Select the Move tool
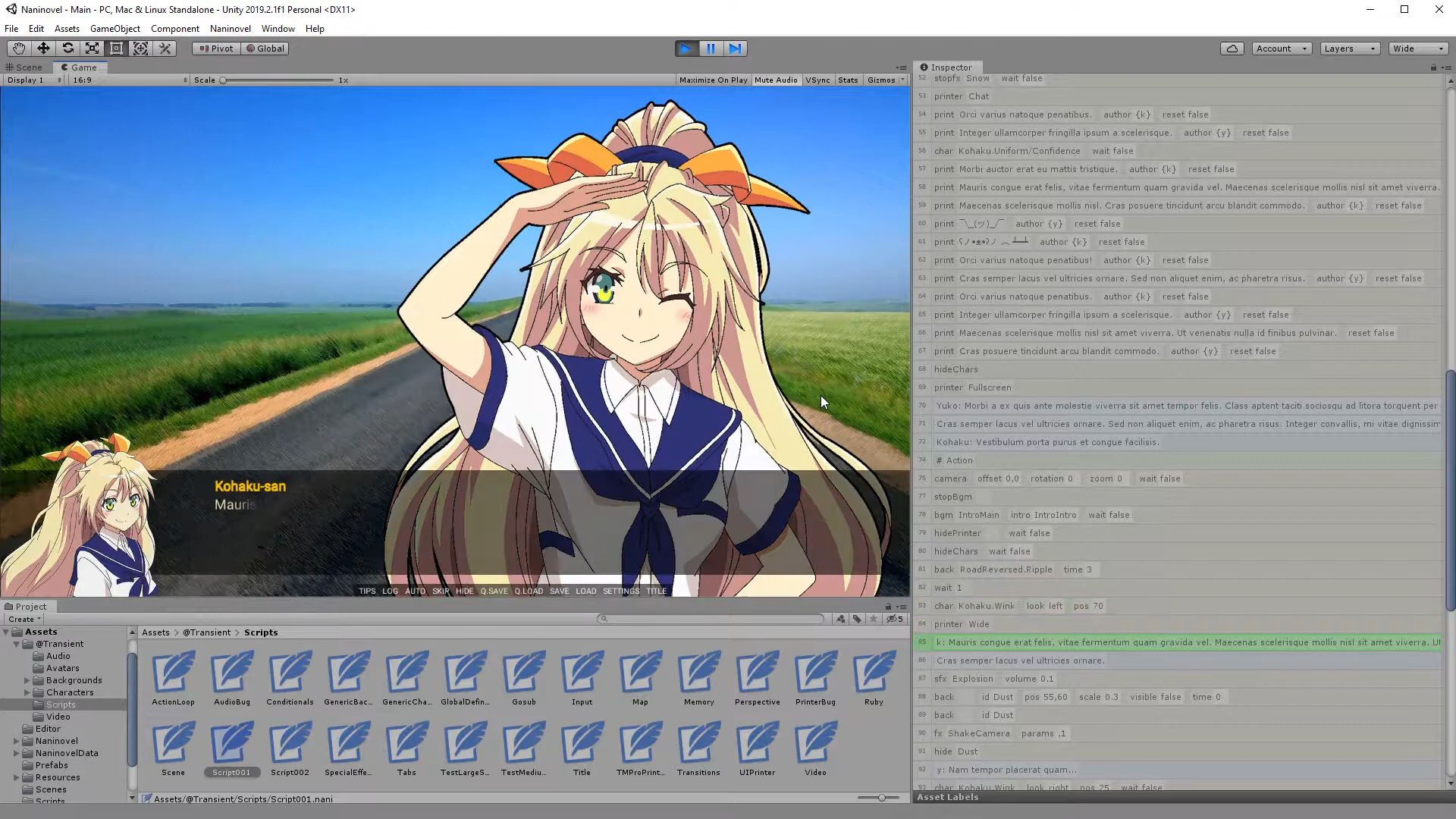The height and width of the screenshot is (819, 1456). [43, 49]
